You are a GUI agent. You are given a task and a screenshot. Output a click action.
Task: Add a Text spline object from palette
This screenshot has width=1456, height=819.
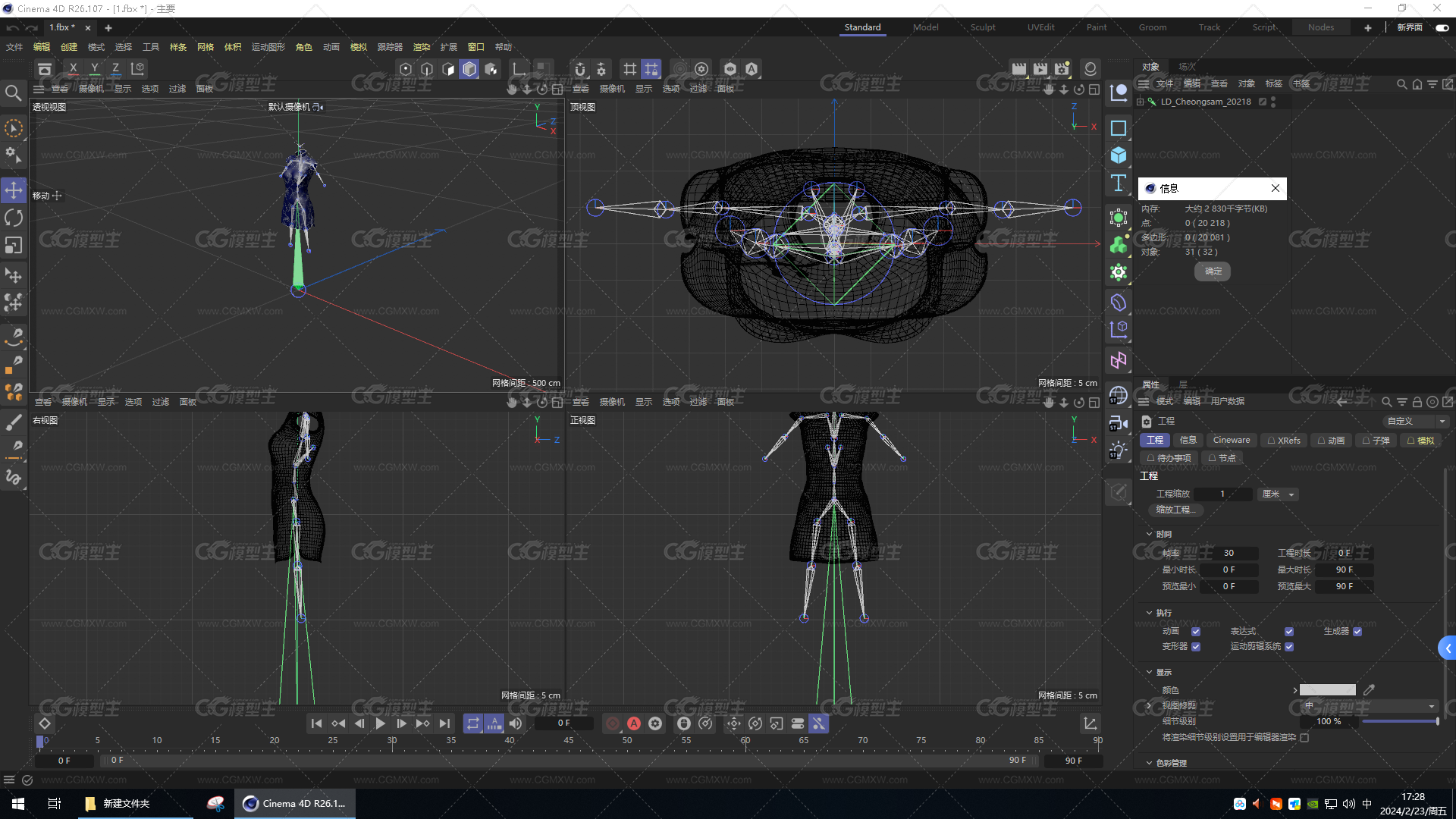(x=1119, y=183)
